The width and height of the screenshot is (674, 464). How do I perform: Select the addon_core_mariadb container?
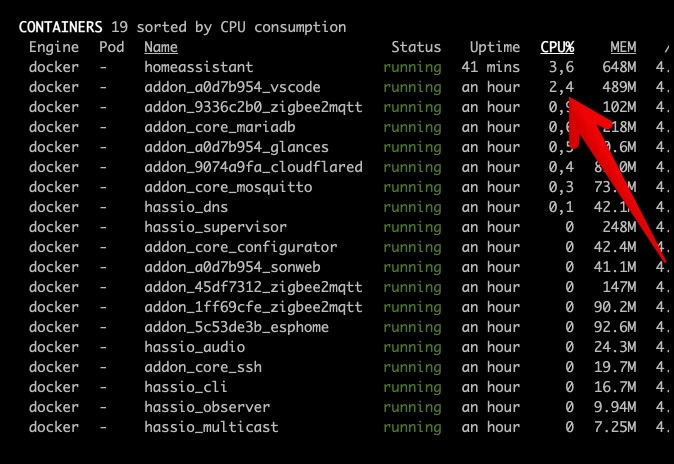[220, 127]
